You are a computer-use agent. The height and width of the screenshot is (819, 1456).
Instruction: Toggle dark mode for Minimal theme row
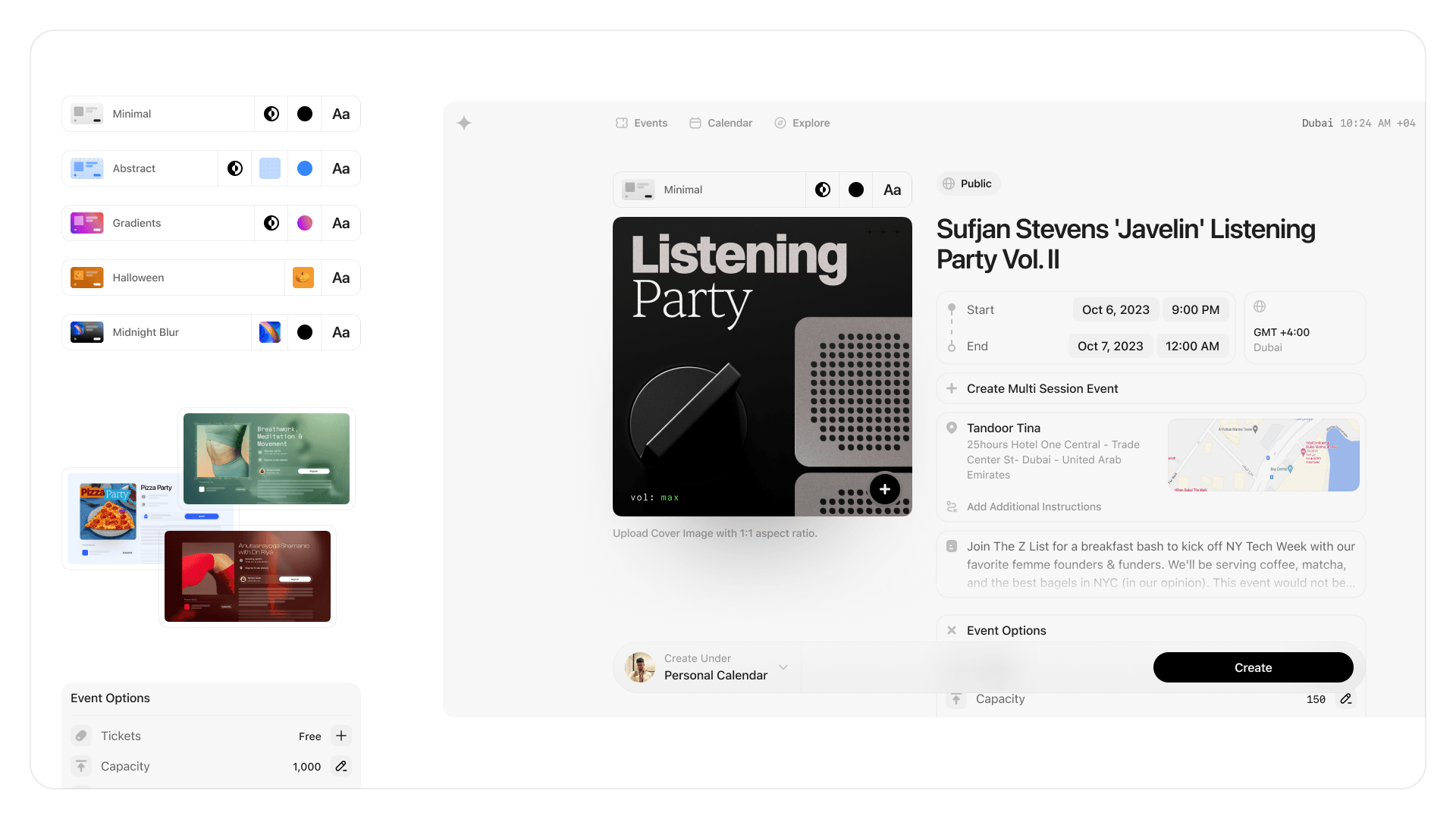point(271,114)
